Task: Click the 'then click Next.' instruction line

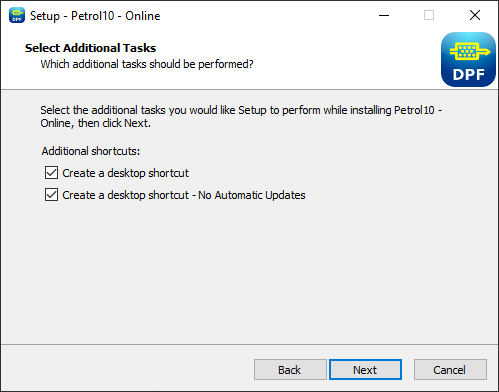Action: pyautogui.click(x=114, y=123)
